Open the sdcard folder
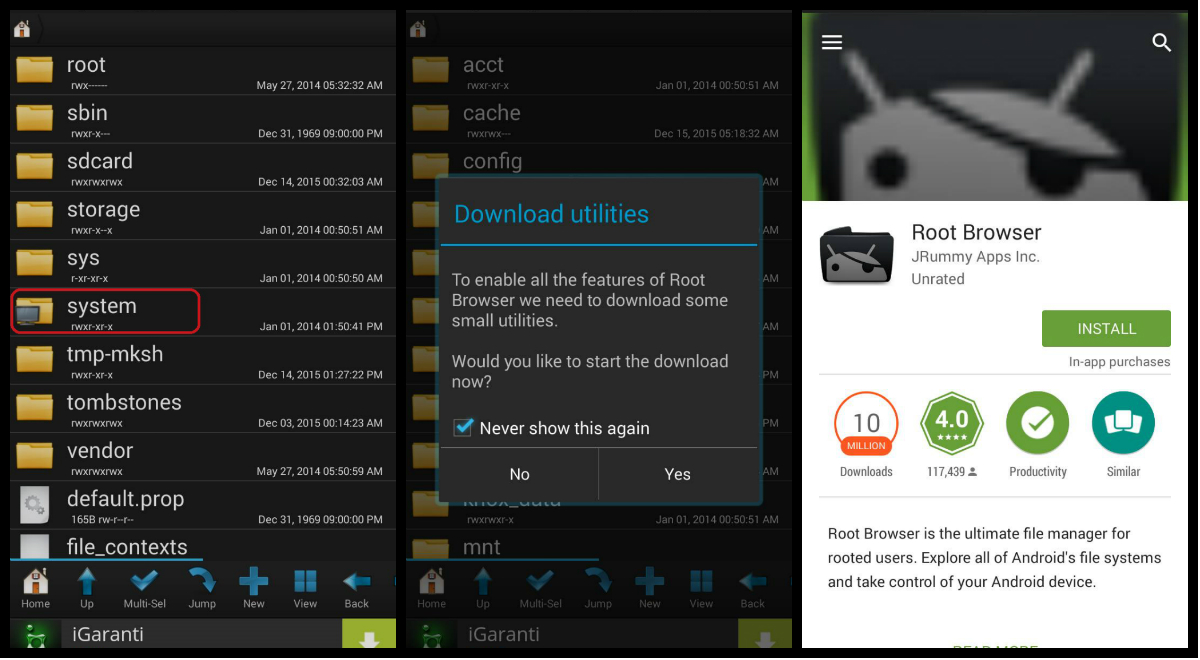Screen dimensions: 1200x660 coord(203,167)
